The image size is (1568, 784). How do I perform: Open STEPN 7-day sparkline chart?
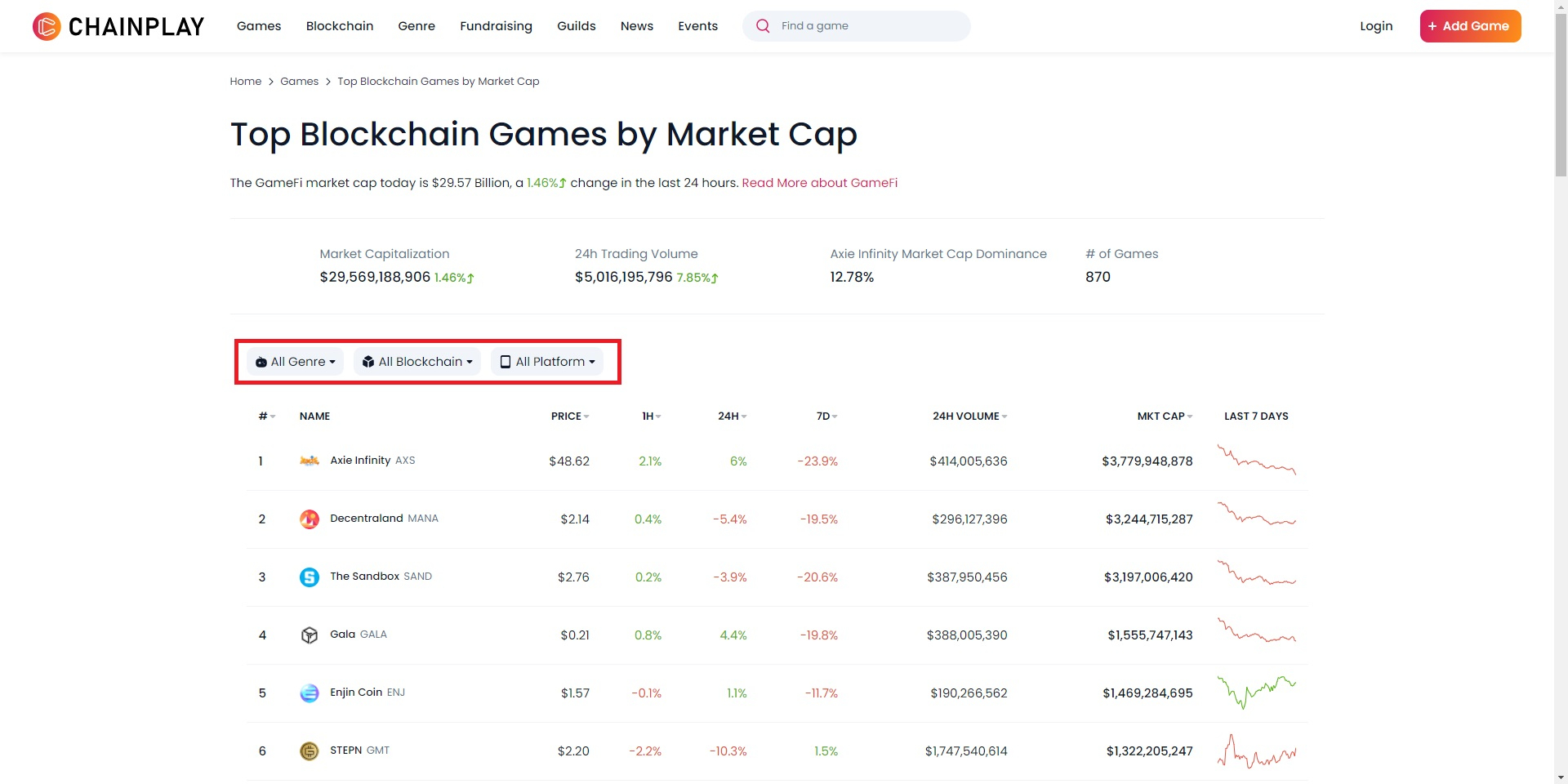click(1257, 751)
